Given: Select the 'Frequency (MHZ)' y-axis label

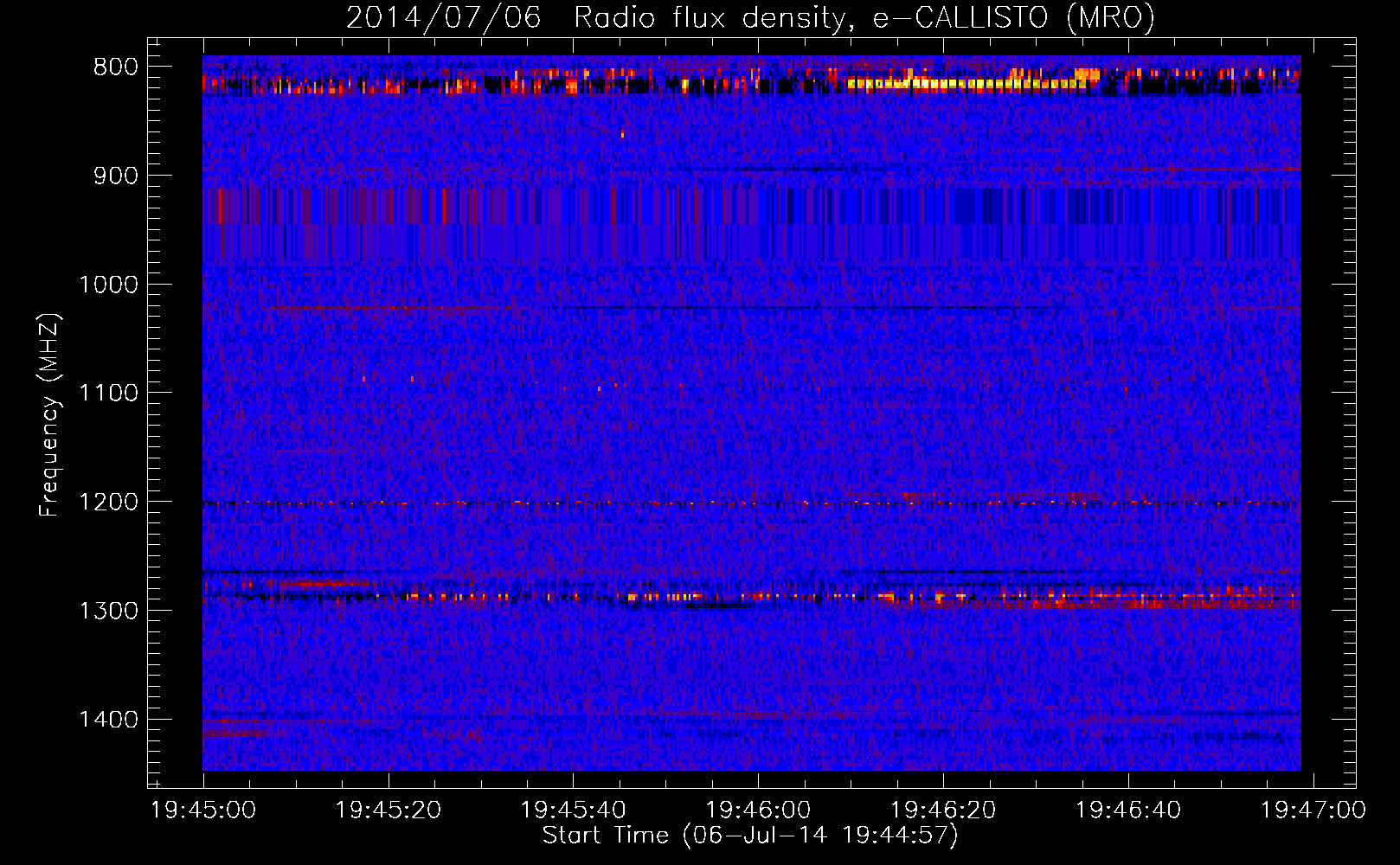Looking at the screenshot, I should [x=50, y=415].
